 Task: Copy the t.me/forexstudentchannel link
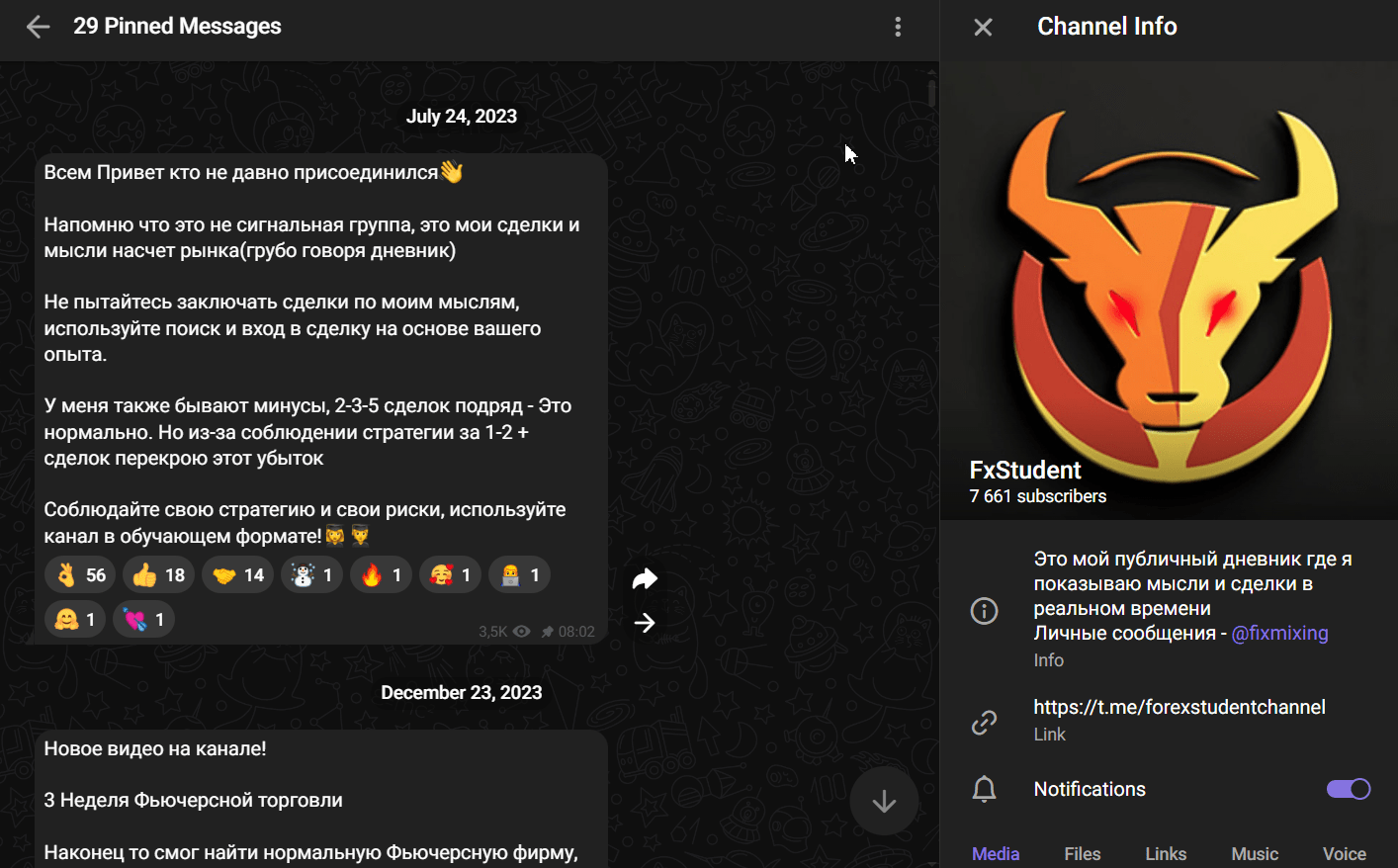click(x=1180, y=707)
